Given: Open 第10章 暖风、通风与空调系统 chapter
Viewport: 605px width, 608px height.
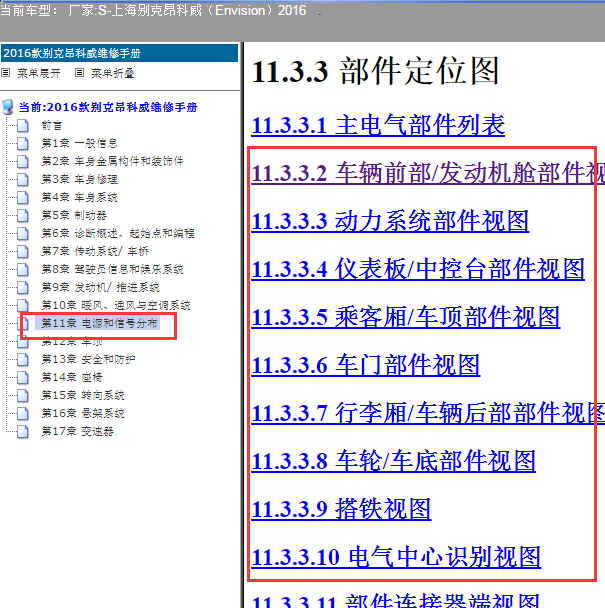Looking at the screenshot, I should point(116,305).
